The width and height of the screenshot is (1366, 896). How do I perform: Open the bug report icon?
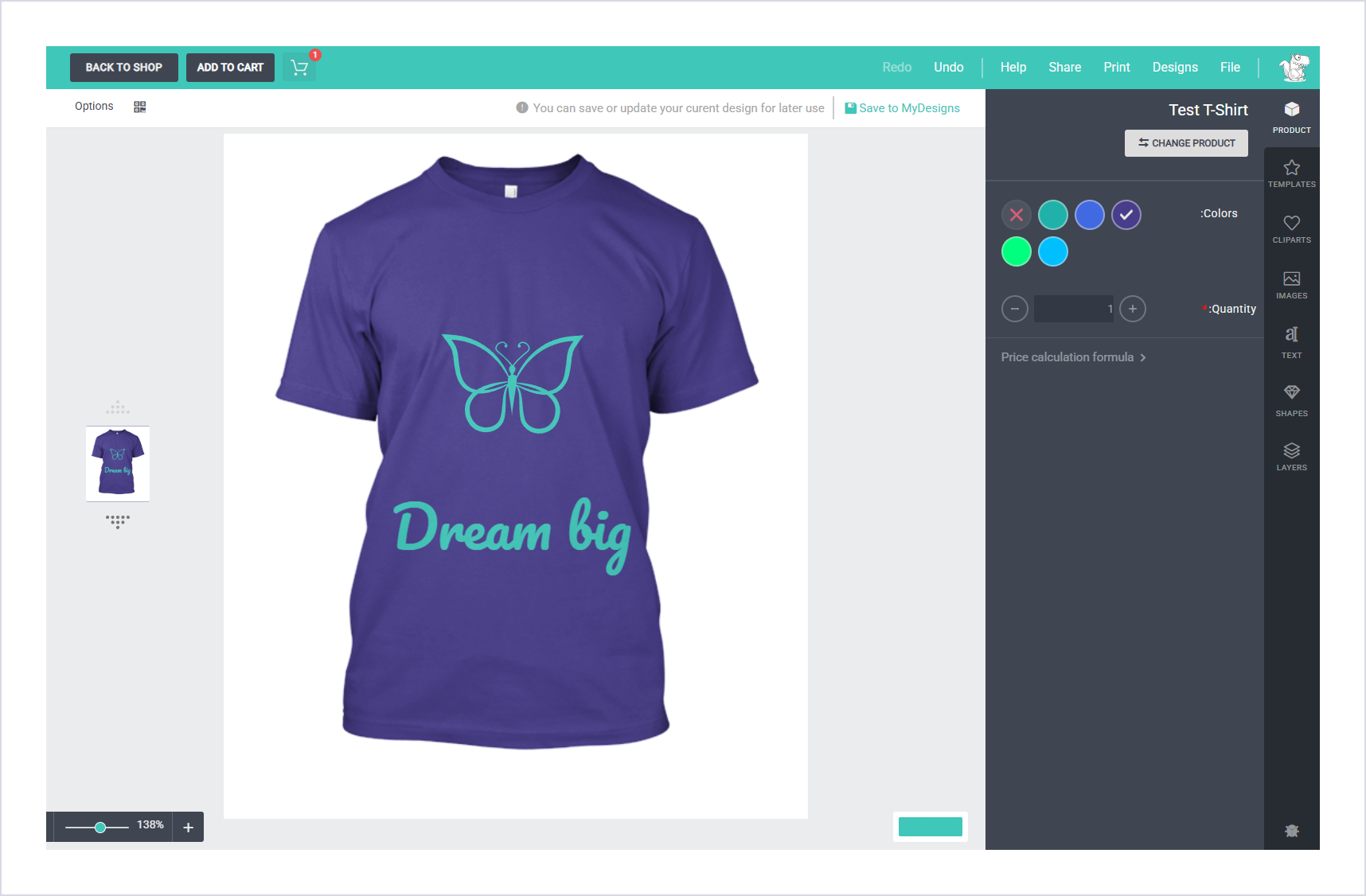[x=1291, y=831]
